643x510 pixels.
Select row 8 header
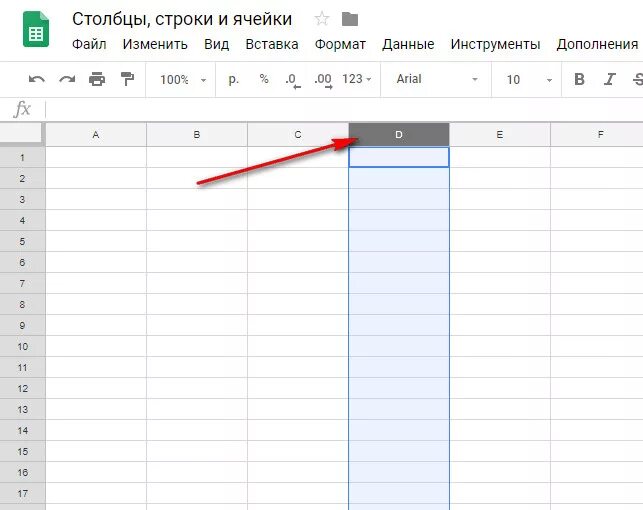[x=22, y=305]
